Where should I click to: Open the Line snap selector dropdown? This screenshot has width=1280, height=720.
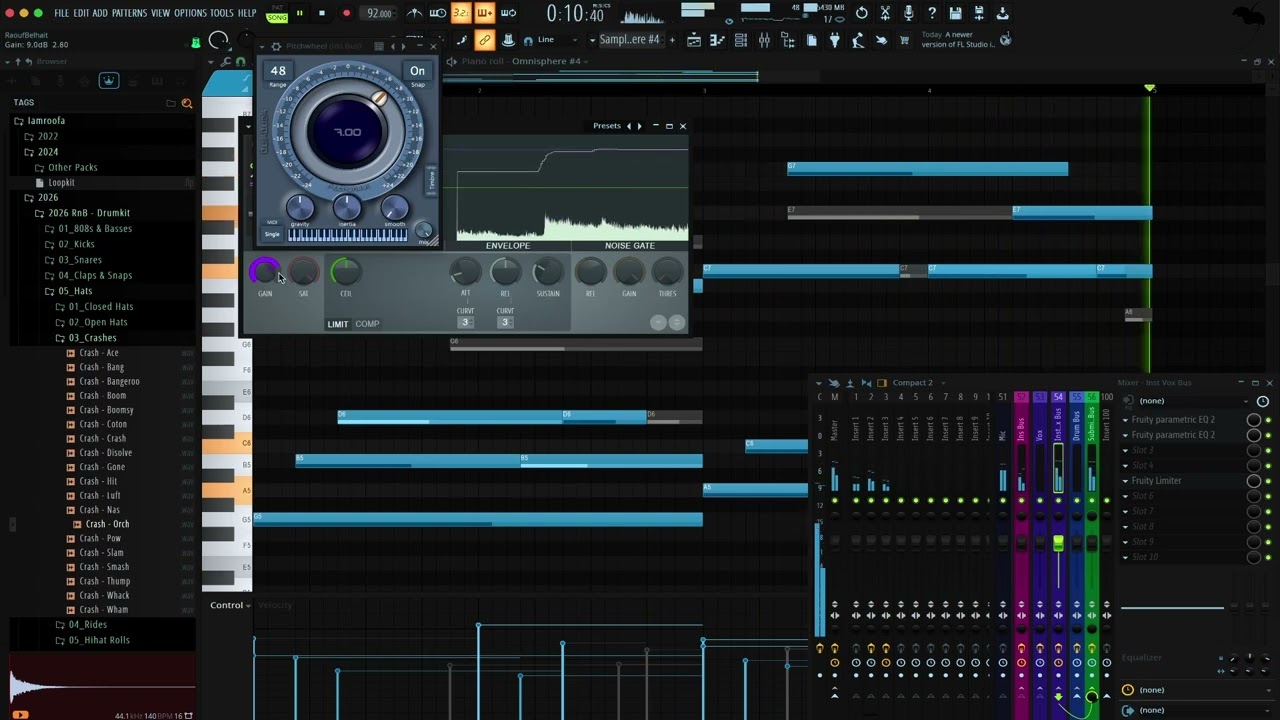(x=556, y=40)
